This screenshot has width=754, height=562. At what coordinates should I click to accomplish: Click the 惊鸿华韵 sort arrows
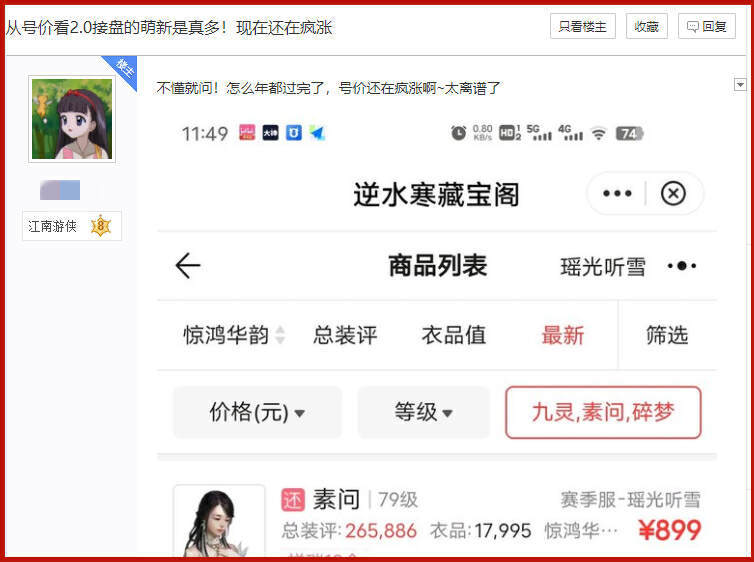[x=280, y=335]
